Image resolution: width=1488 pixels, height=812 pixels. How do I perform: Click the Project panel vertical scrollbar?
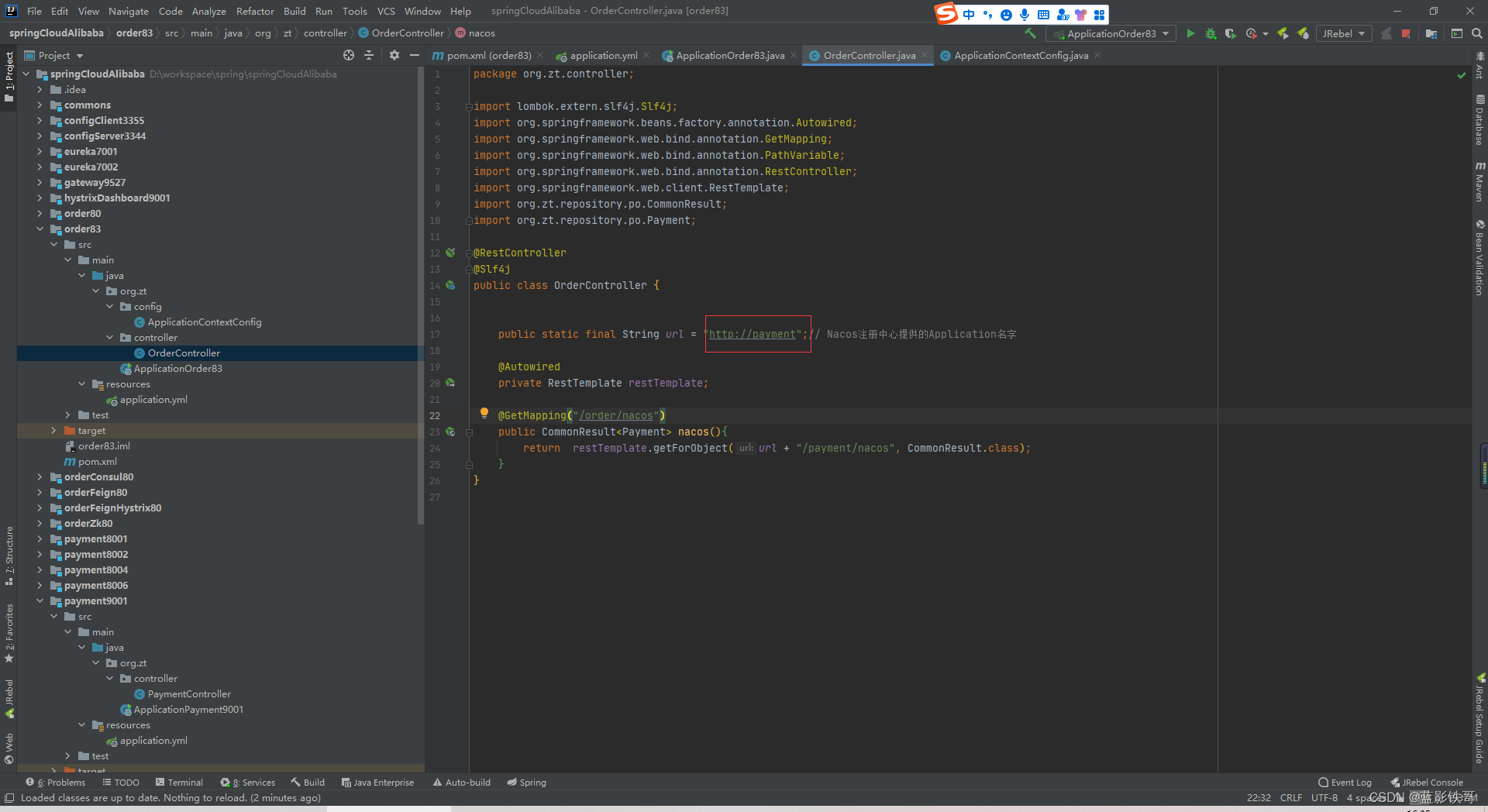pos(421,294)
